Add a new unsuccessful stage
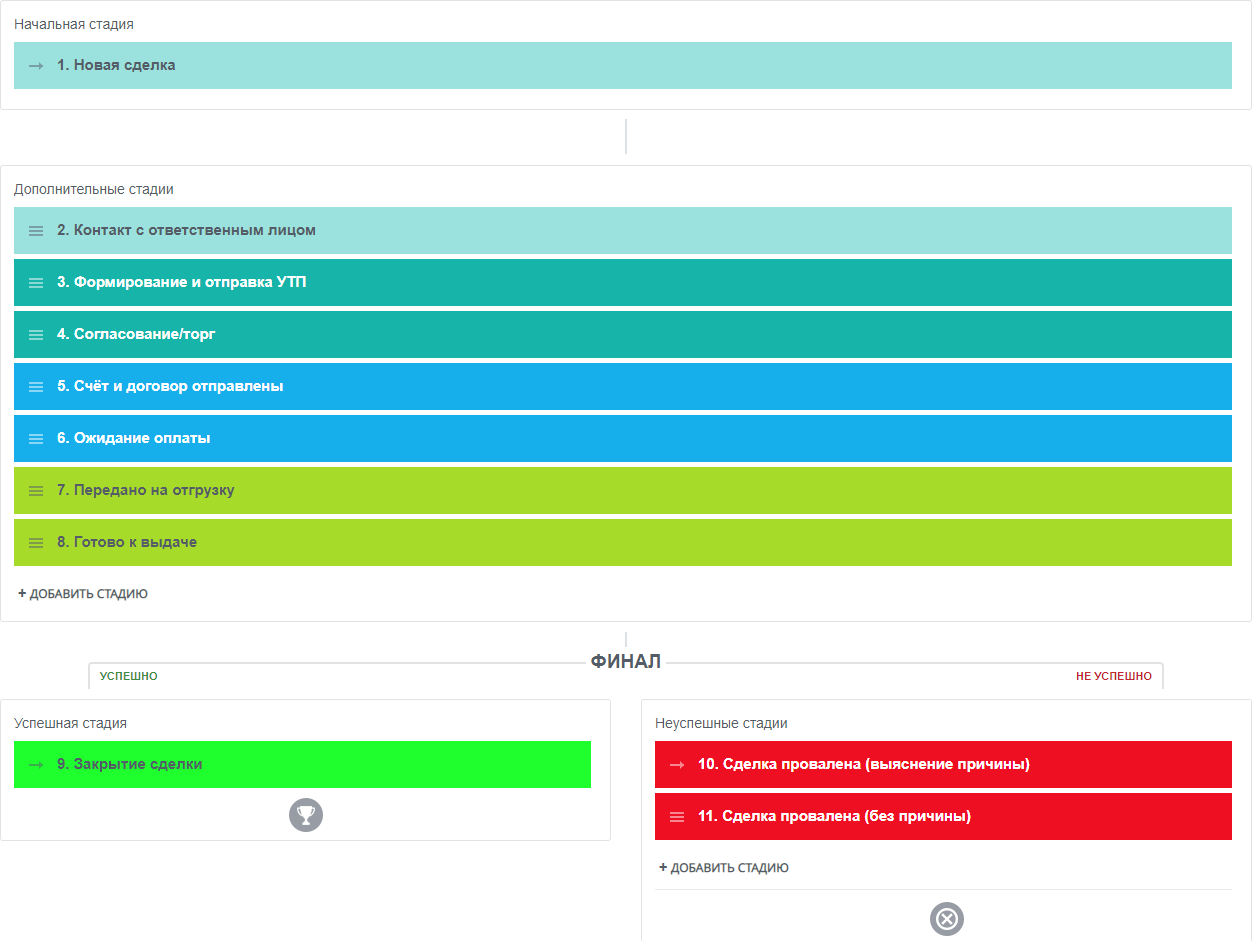This screenshot has width=1252, height=941. pyautogui.click(x=724, y=868)
